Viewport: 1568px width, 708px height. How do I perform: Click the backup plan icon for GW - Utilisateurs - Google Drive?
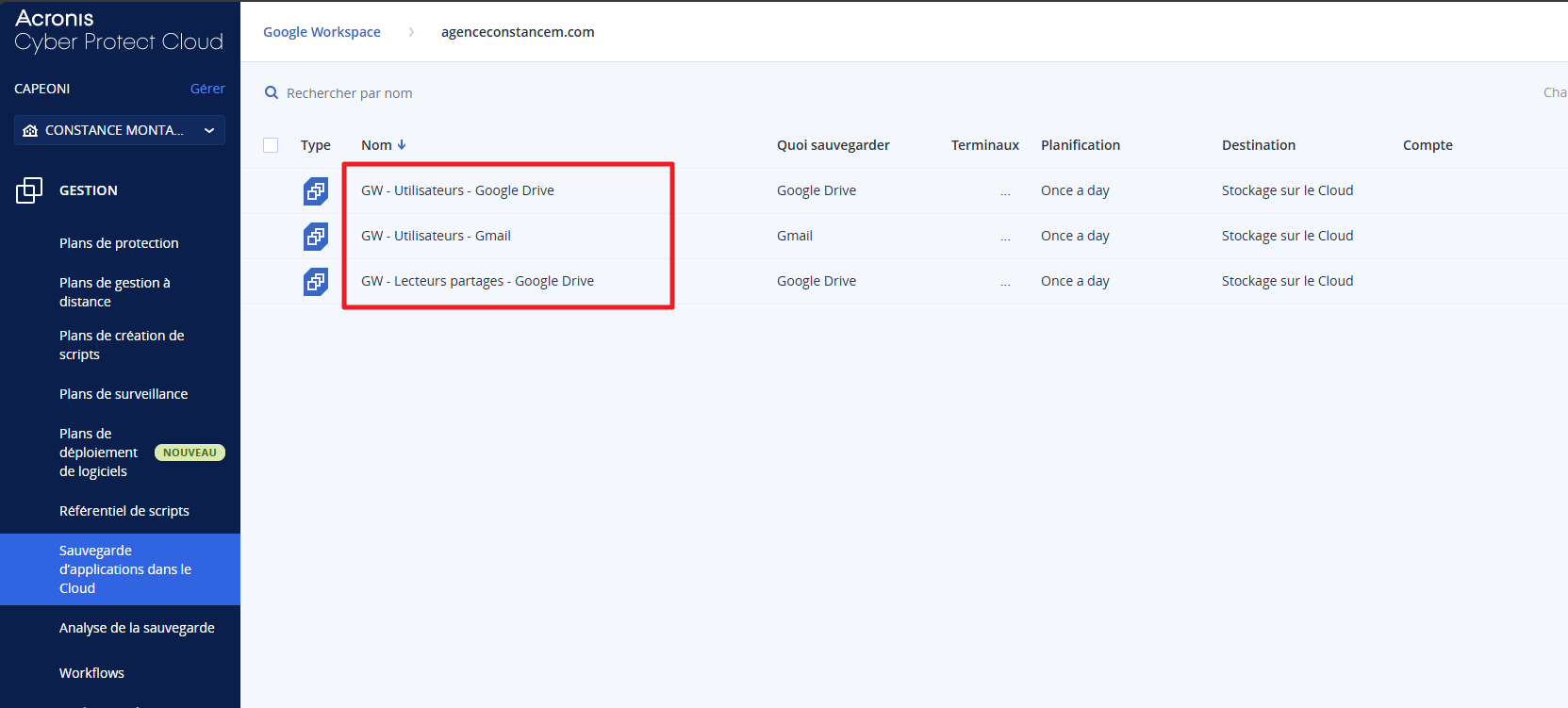pos(316,190)
